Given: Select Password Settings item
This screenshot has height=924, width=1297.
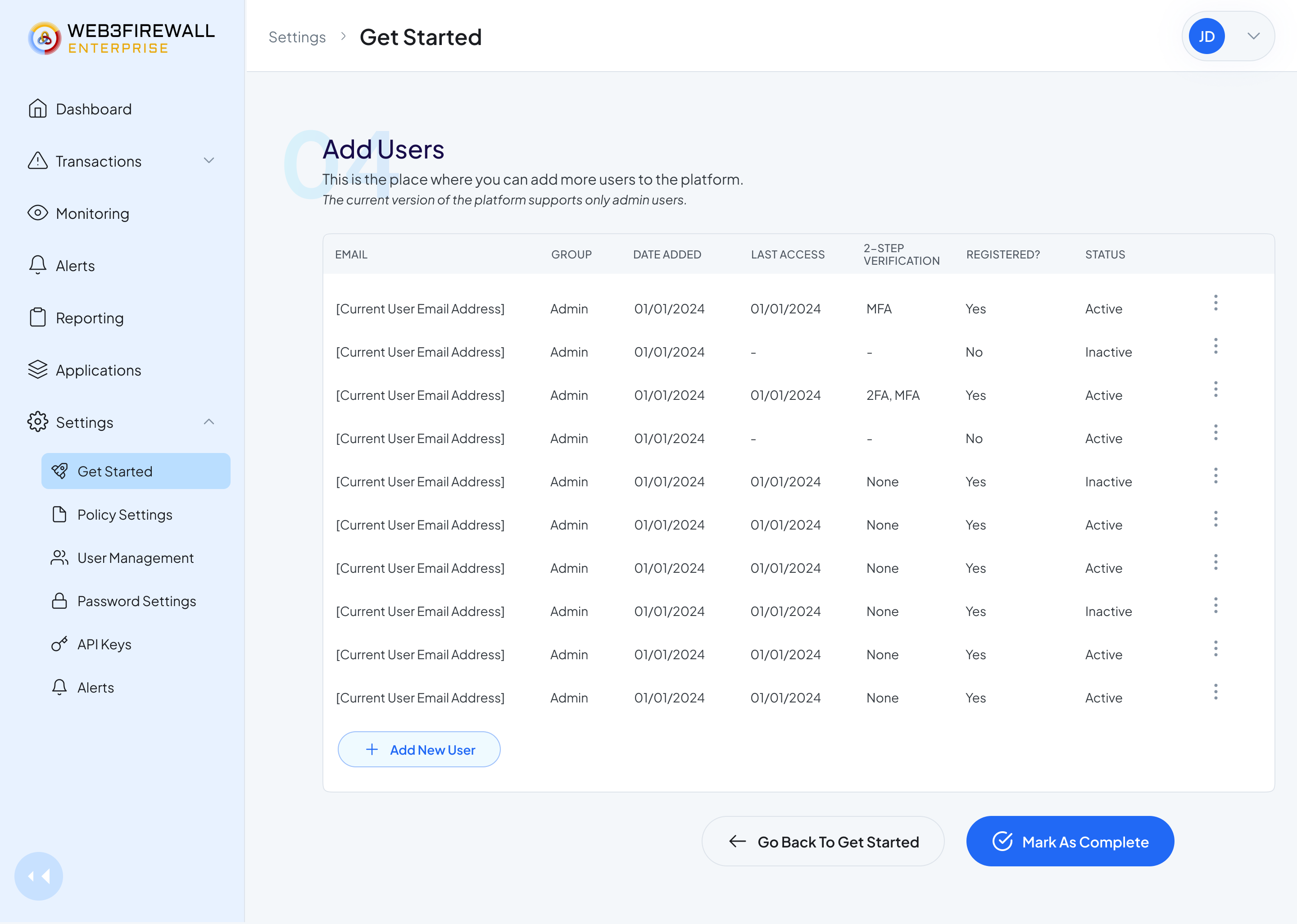Looking at the screenshot, I should click(x=136, y=601).
